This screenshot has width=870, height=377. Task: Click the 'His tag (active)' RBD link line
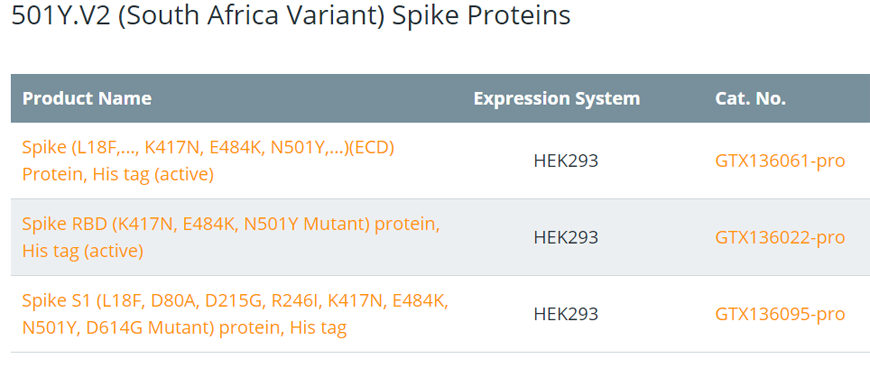[83, 251]
